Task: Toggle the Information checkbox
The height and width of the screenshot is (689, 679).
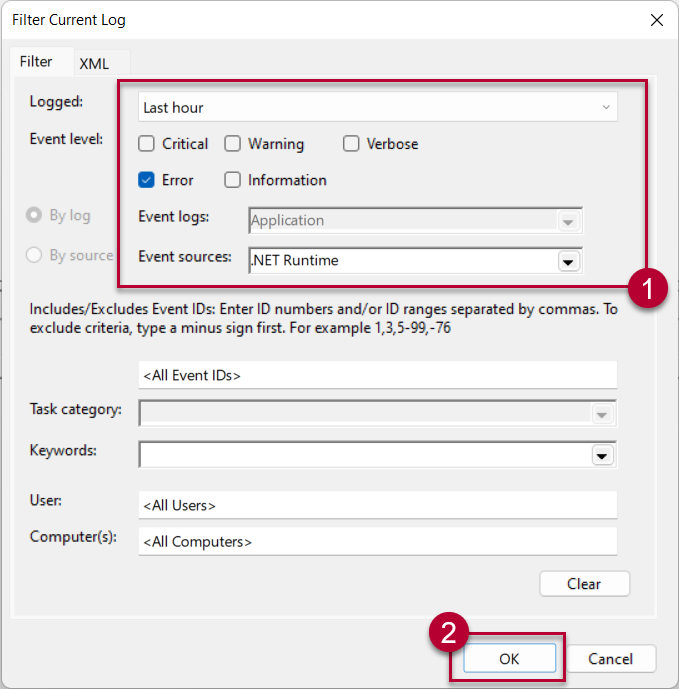Action: 233,180
